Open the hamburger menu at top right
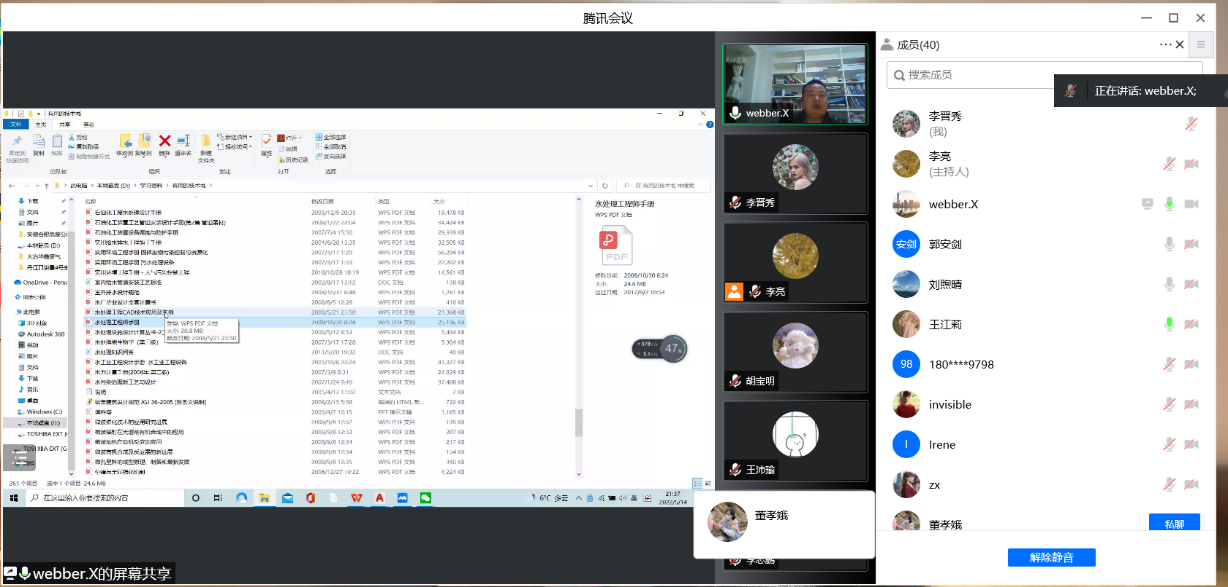This screenshot has width=1228, height=587. [x=1203, y=45]
